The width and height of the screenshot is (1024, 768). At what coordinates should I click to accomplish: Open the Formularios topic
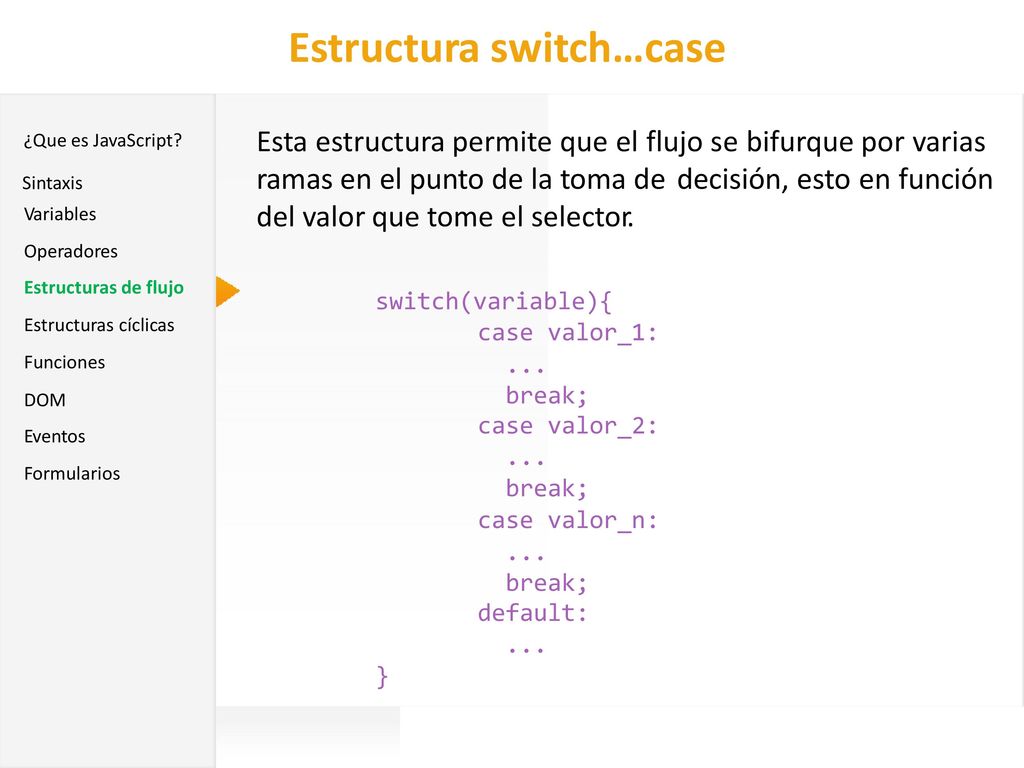click(x=72, y=473)
